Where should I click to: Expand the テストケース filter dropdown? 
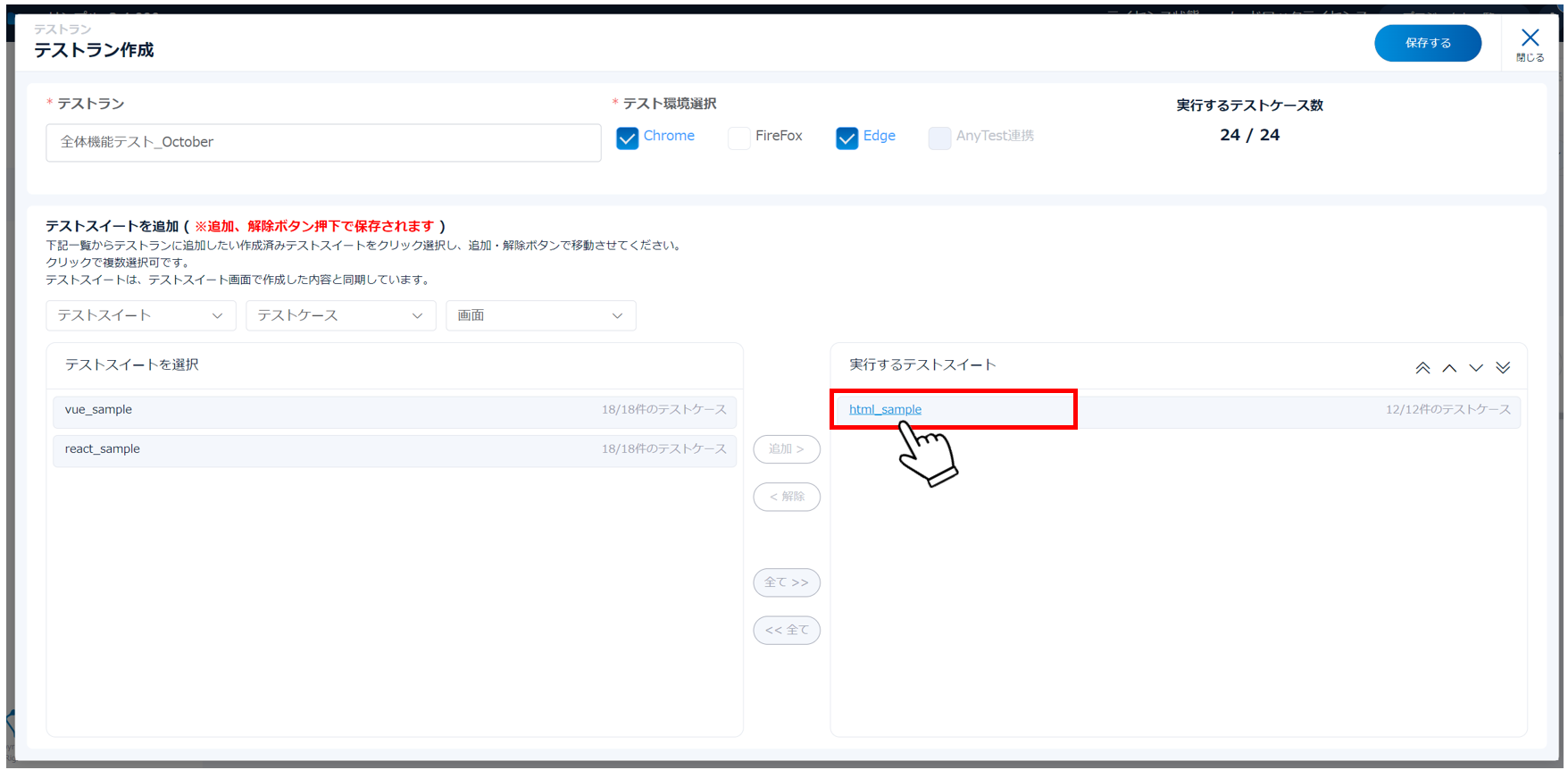[340, 315]
